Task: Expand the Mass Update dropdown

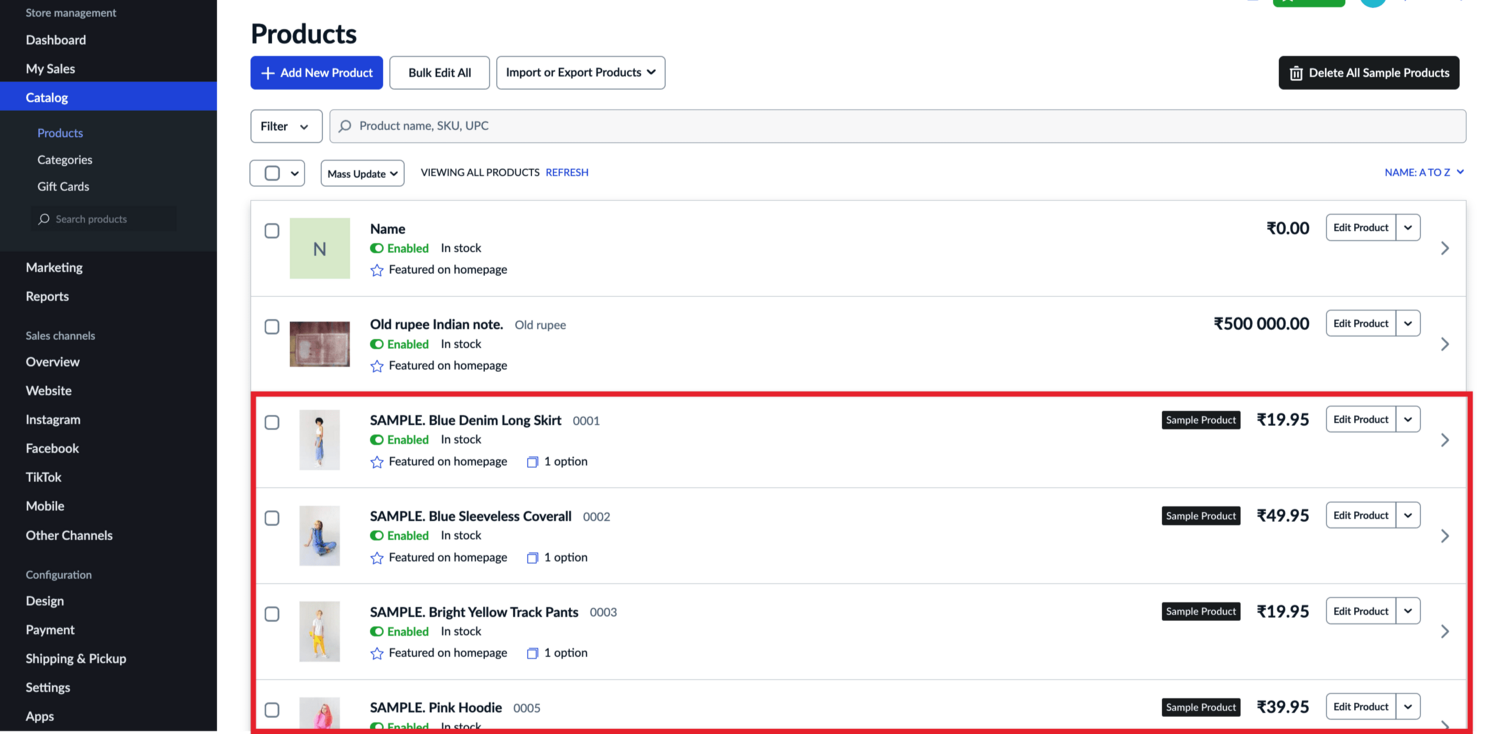Action: point(362,174)
